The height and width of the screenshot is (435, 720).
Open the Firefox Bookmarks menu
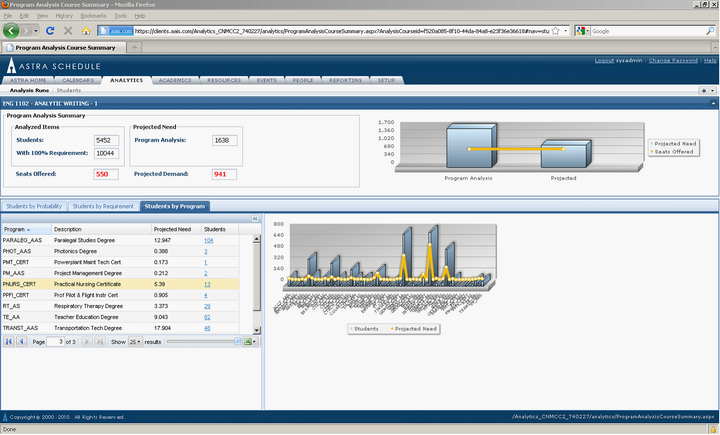(x=93, y=16)
